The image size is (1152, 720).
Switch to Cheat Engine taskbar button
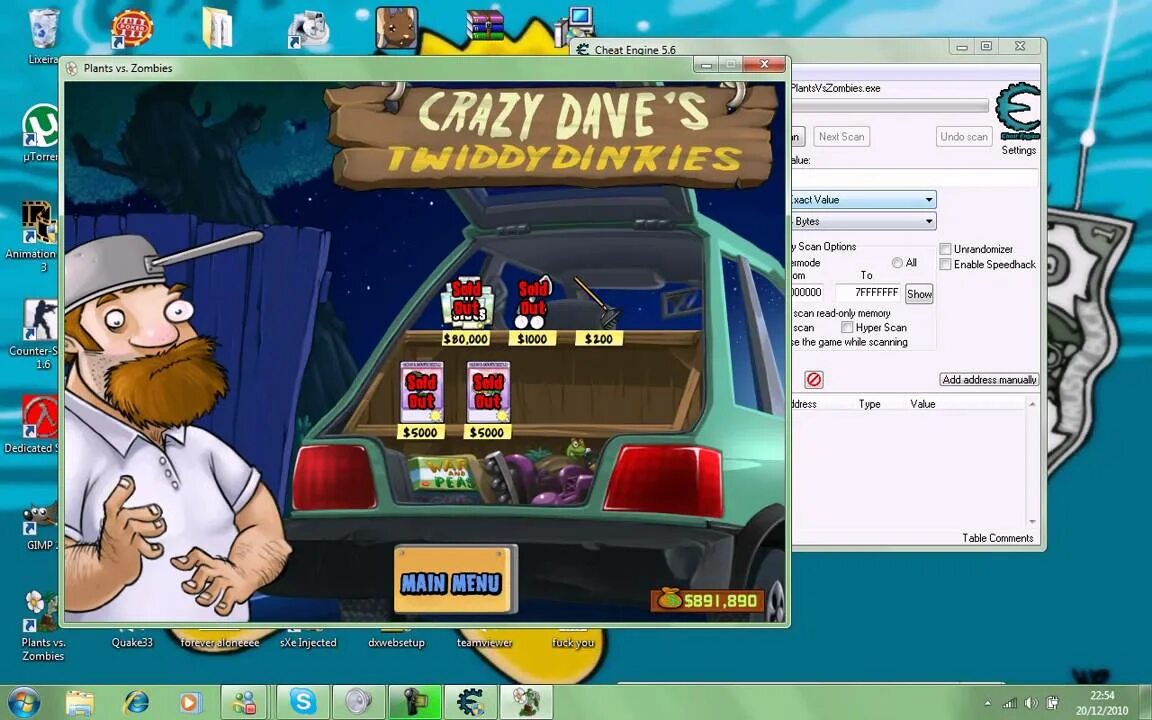(x=470, y=702)
